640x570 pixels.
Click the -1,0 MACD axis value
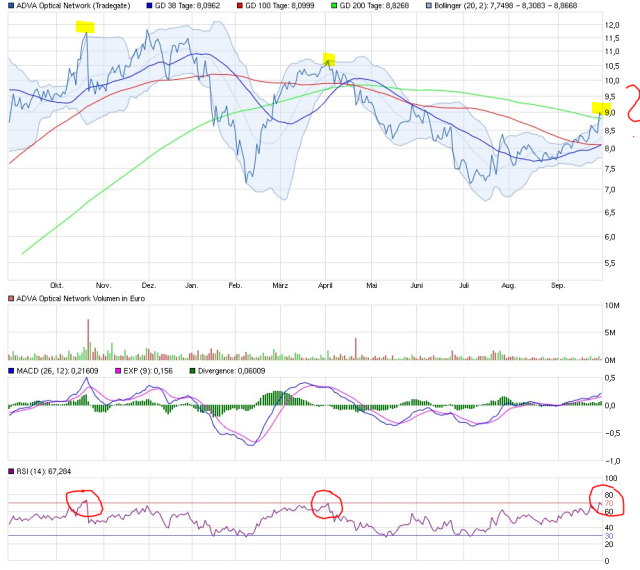612,461
